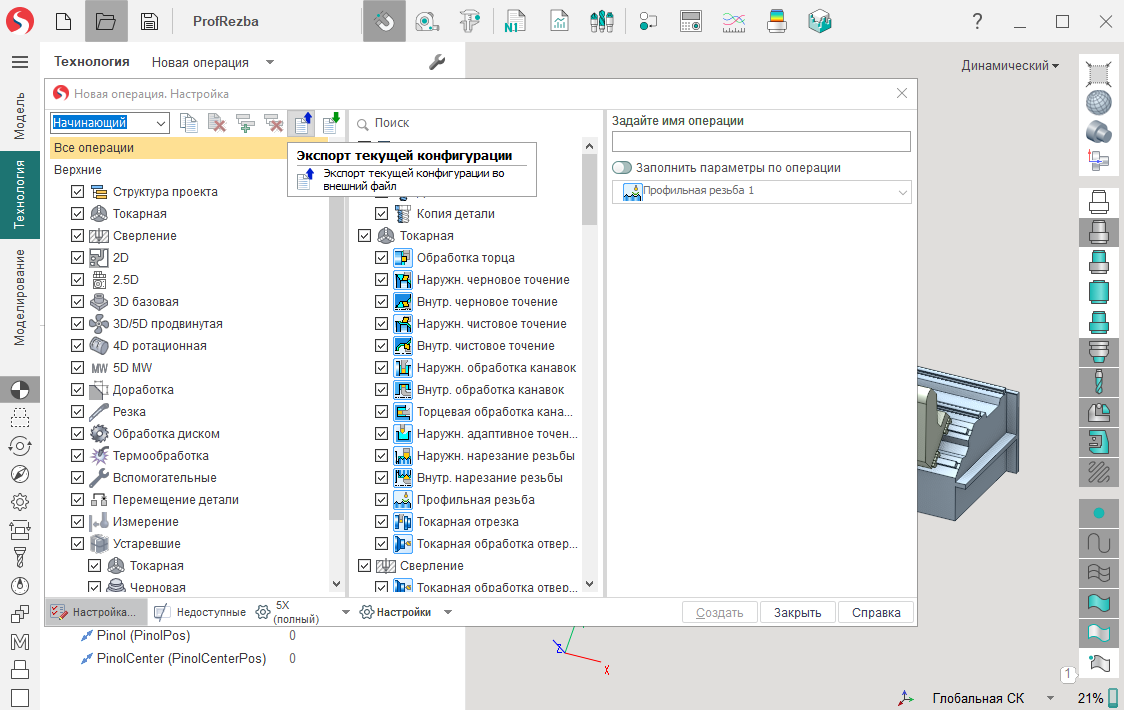Uncheck the Сверление checkbox in left list

(79, 236)
